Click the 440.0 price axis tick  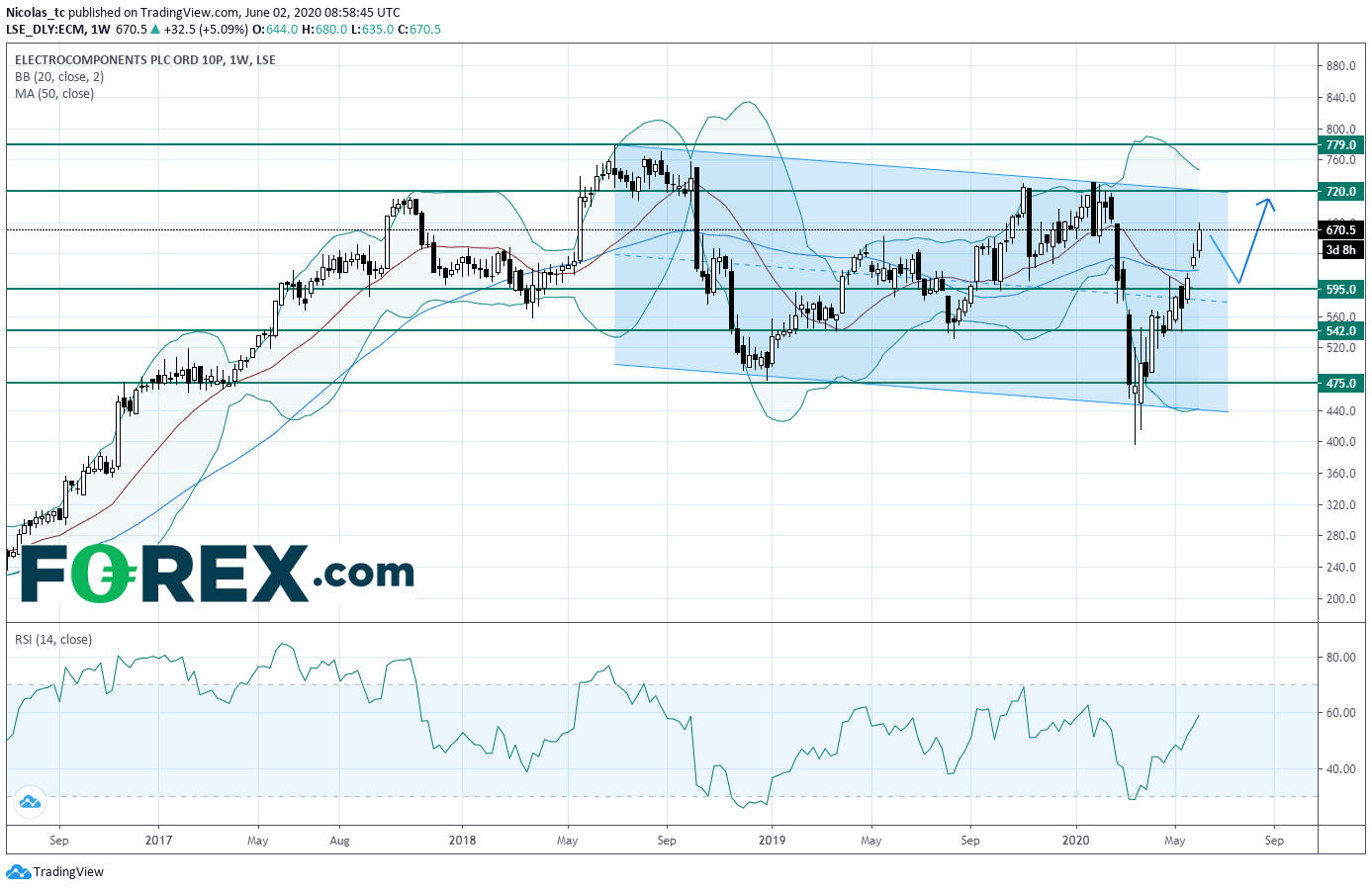tap(1341, 411)
